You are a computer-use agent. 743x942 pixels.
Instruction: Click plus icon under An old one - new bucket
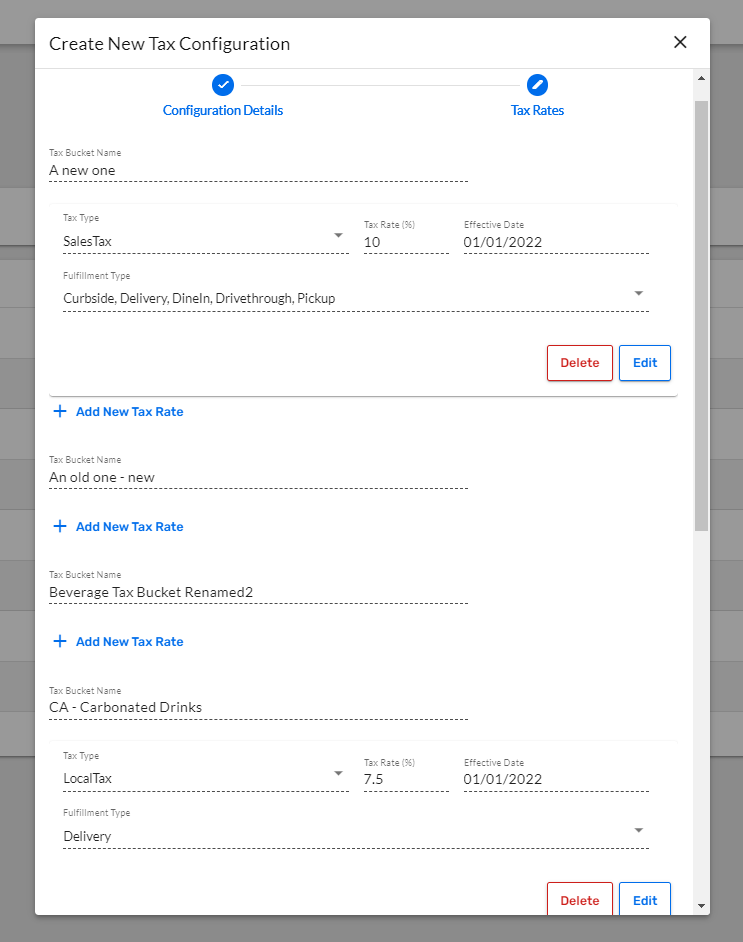coord(59,526)
